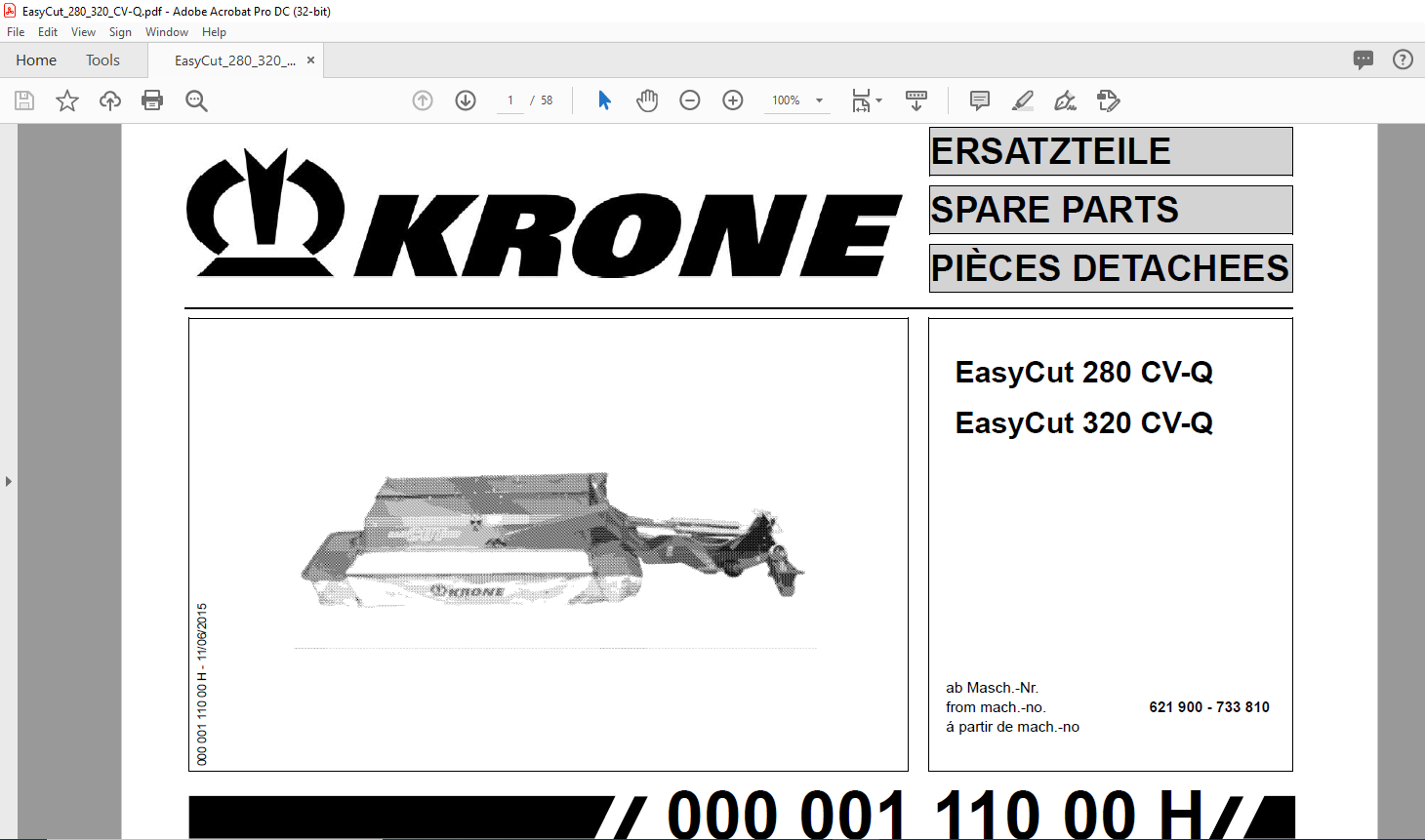The height and width of the screenshot is (840, 1425).
Task: Click the Save file icon
Action: tap(24, 100)
